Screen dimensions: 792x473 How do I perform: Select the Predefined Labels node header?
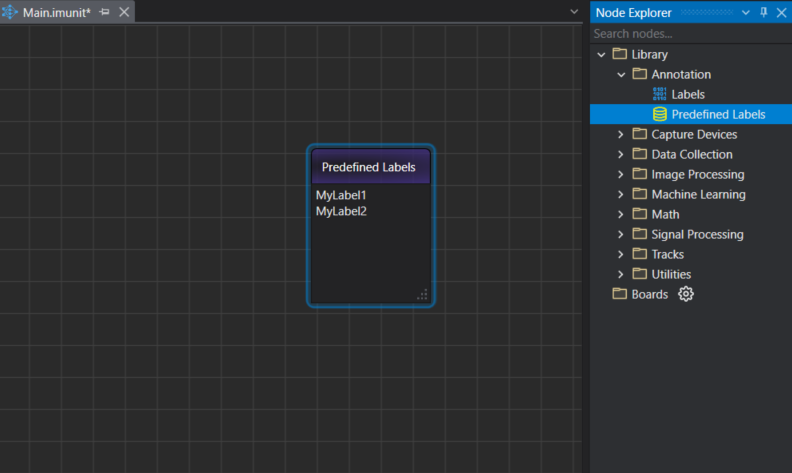(370, 167)
